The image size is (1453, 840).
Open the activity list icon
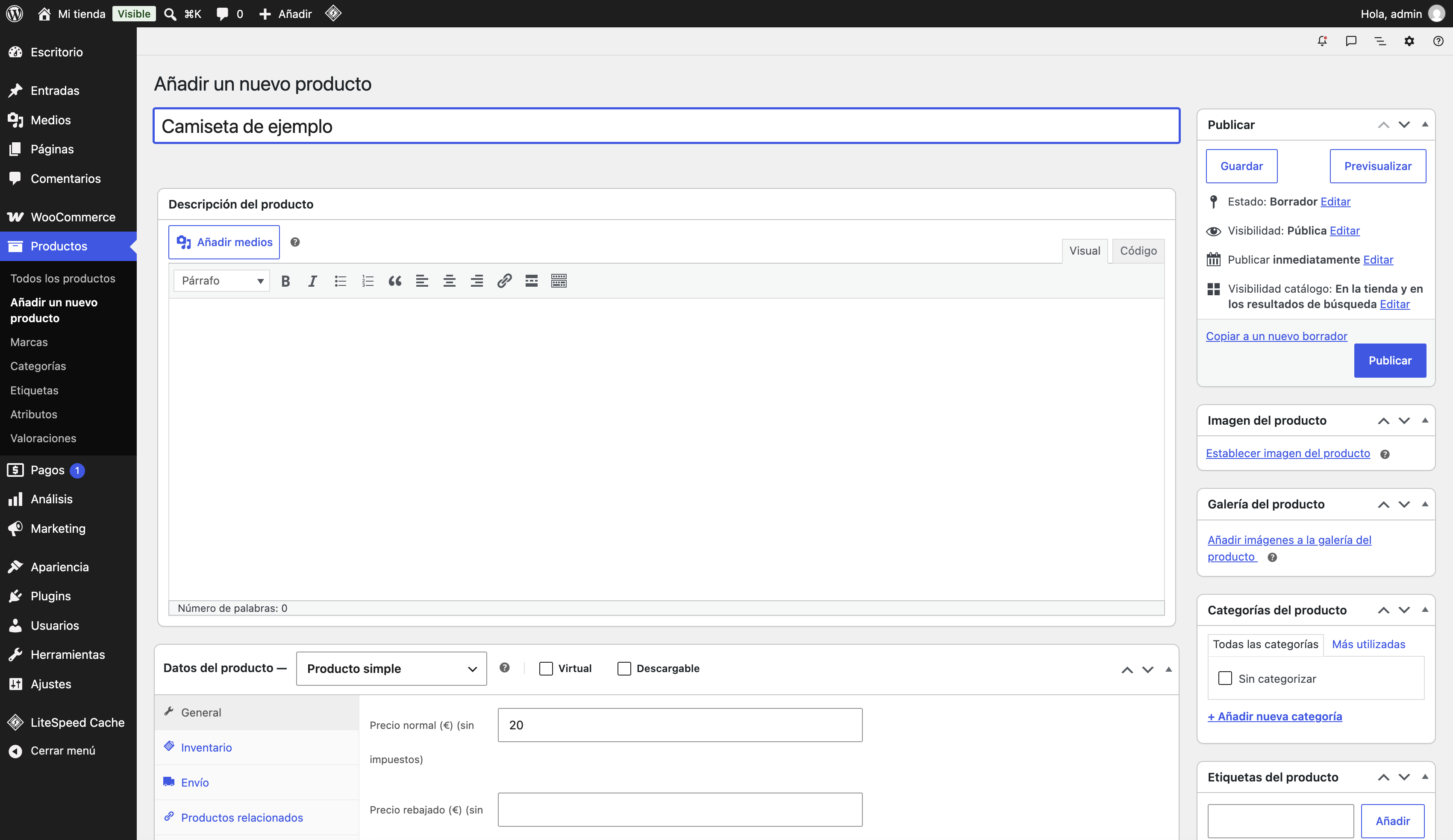[1380, 41]
